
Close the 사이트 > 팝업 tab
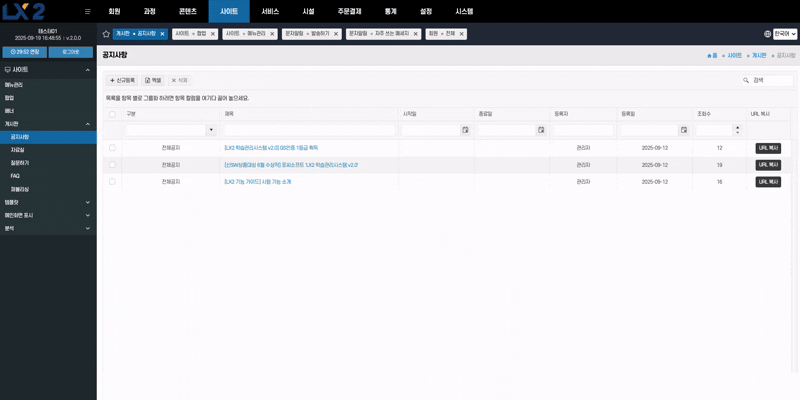[x=212, y=34]
